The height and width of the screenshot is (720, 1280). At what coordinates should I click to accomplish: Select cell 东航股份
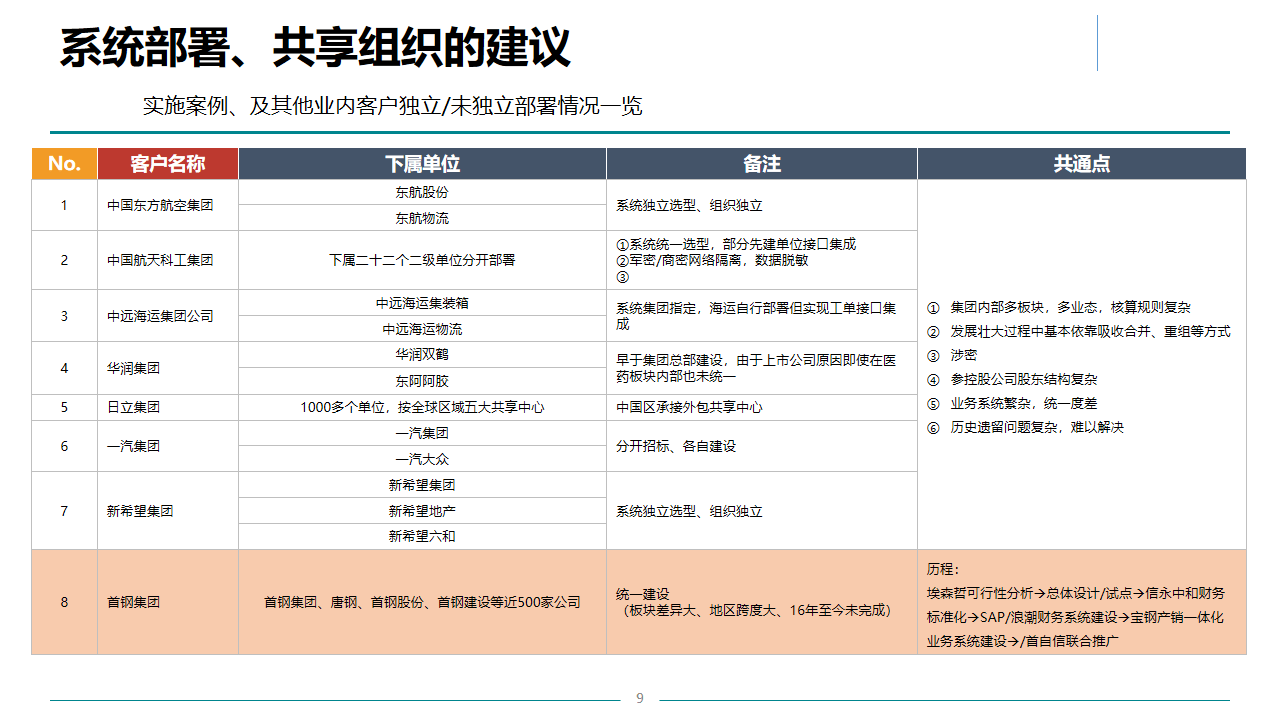point(422,192)
